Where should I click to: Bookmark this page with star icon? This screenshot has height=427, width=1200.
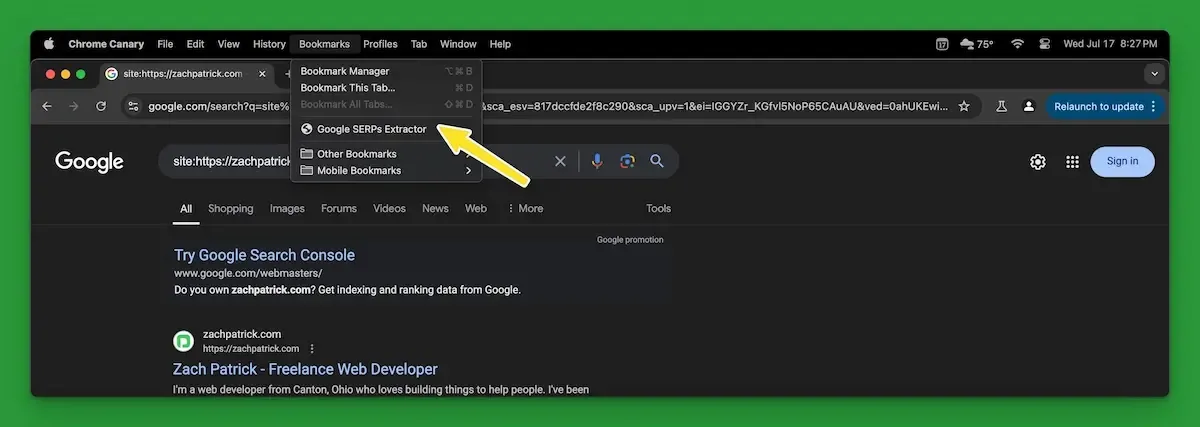(964, 106)
